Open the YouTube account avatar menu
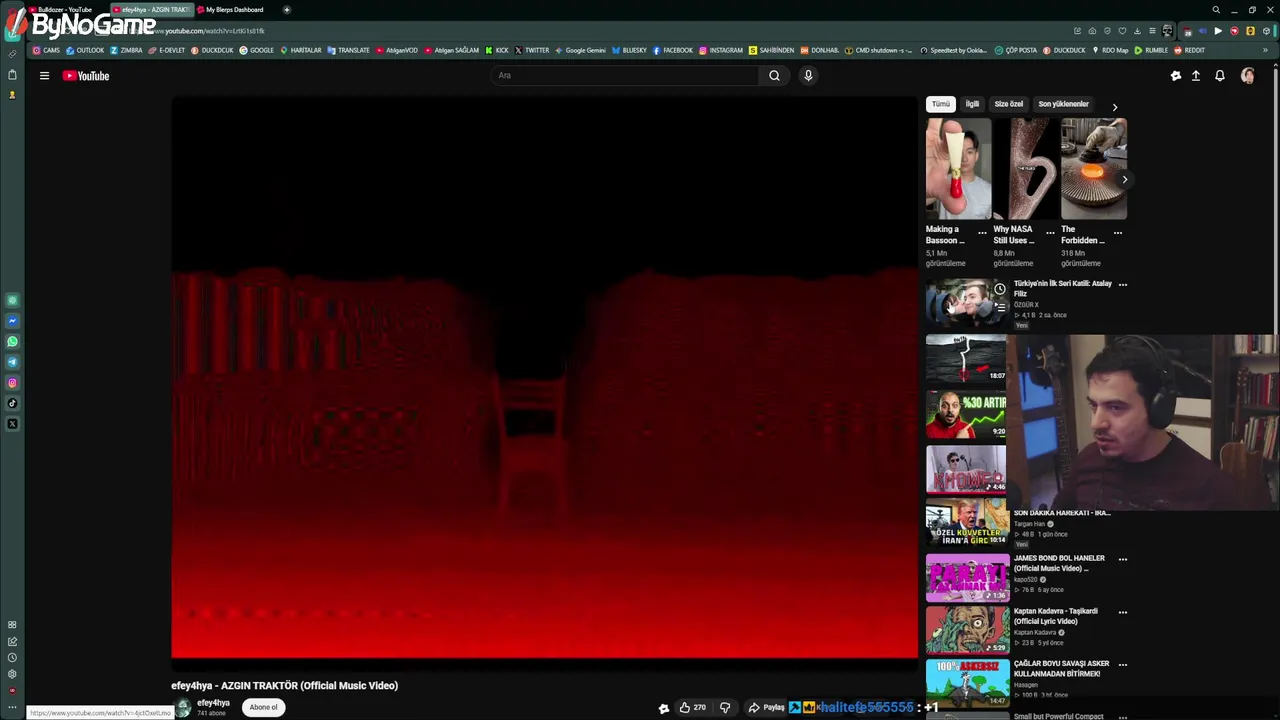Image resolution: width=1280 pixels, height=720 pixels. pyautogui.click(x=1248, y=76)
